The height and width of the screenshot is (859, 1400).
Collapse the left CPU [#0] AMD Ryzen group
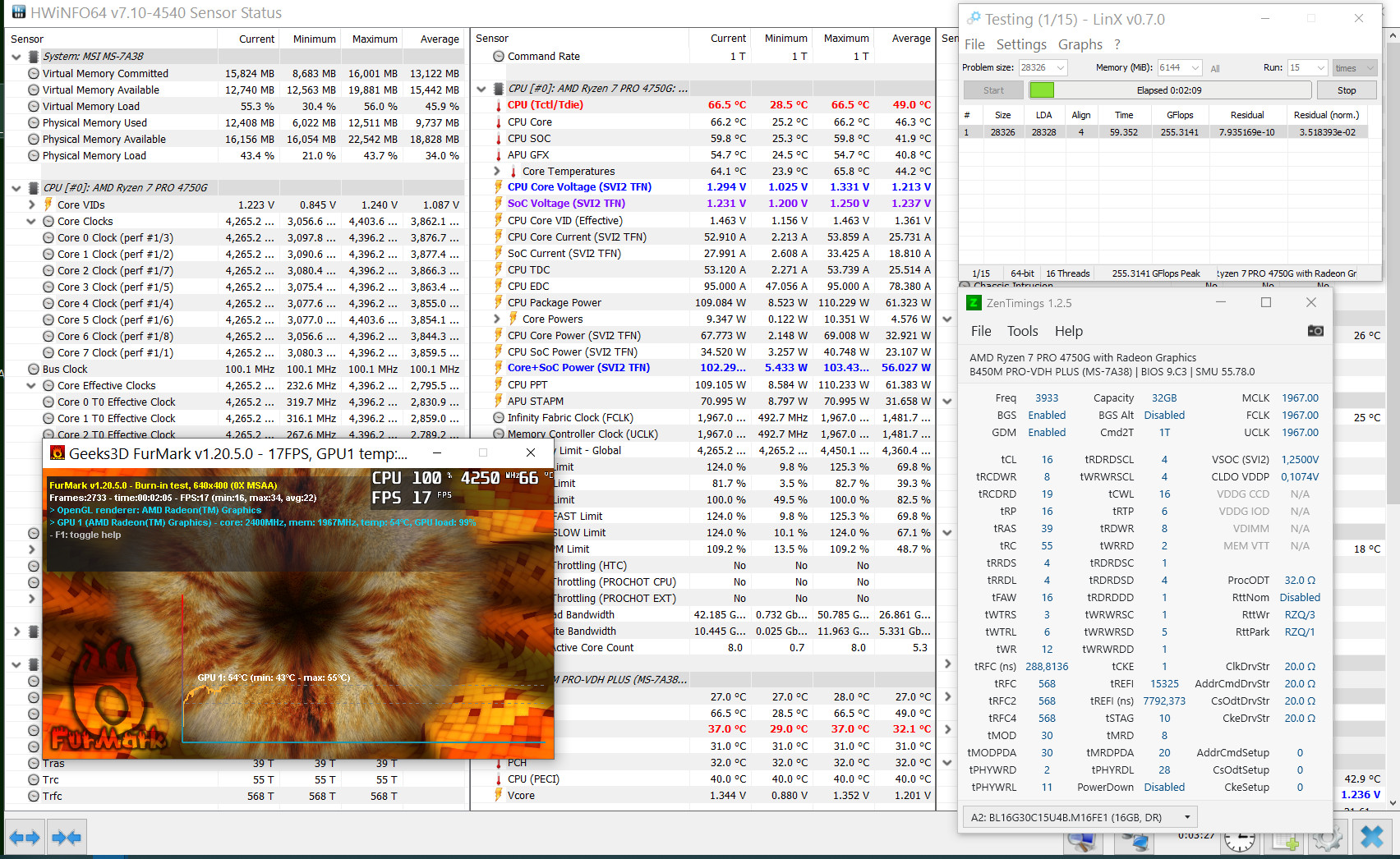coord(16,188)
